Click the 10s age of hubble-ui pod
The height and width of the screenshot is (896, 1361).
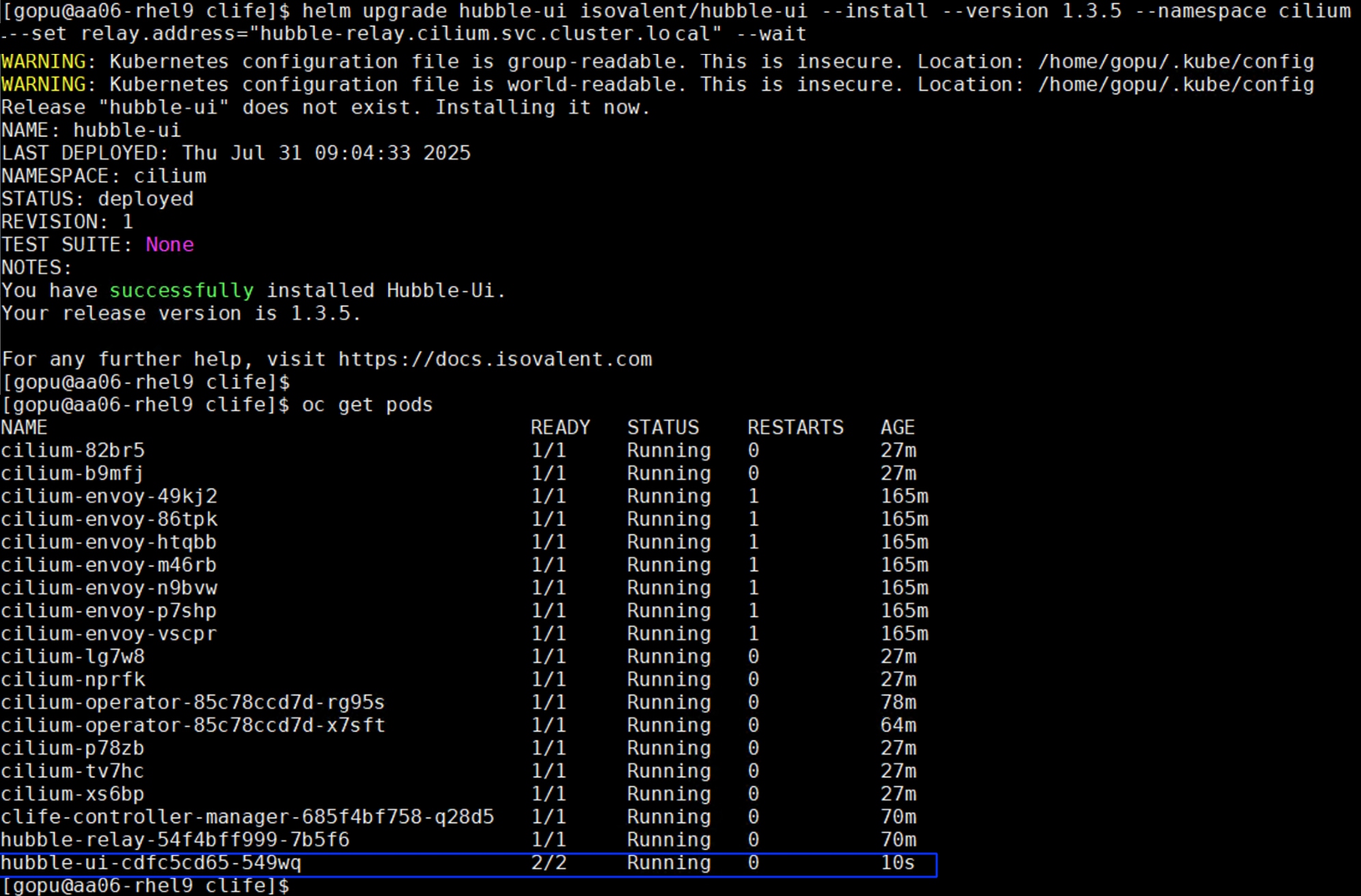tap(897, 863)
